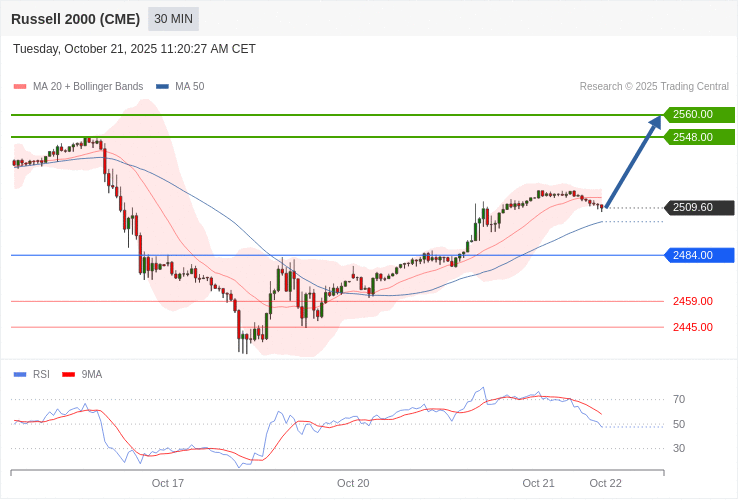Click the blue upward forecast arrow head

[x=655, y=123]
